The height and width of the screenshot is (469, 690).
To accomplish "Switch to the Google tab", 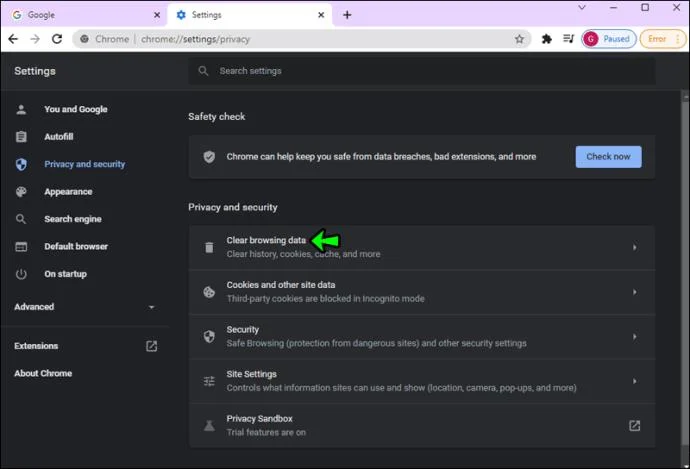I will (86, 15).
